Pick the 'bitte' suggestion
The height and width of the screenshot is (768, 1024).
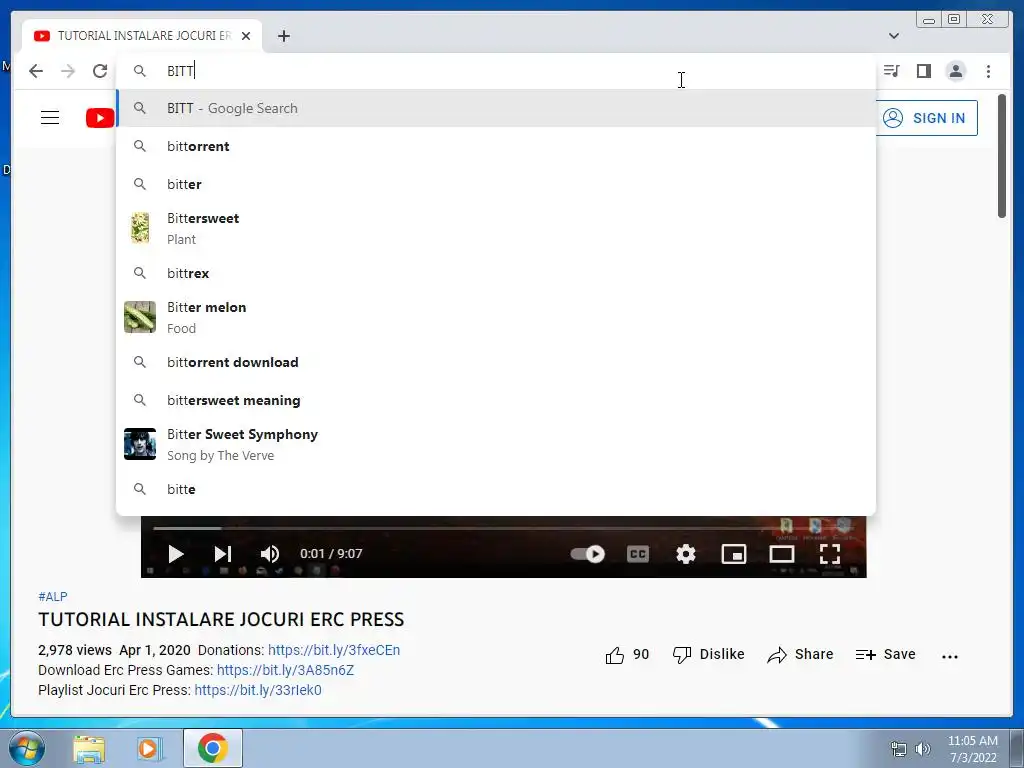(x=496, y=489)
